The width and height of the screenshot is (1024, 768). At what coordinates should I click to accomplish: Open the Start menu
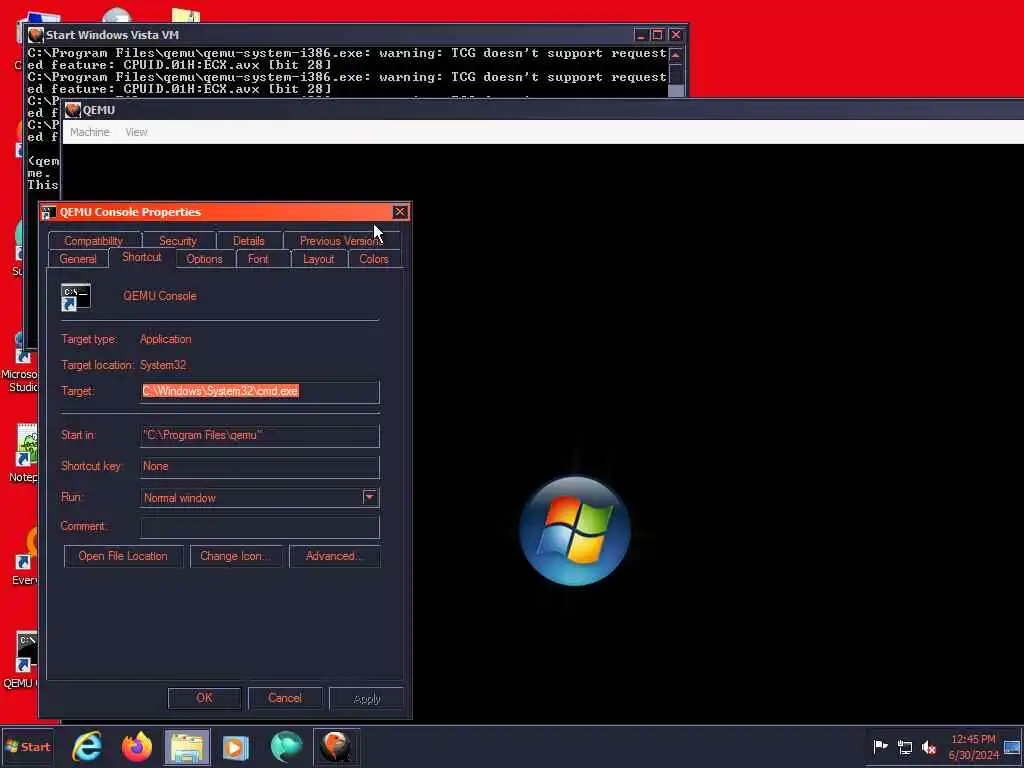pos(27,746)
